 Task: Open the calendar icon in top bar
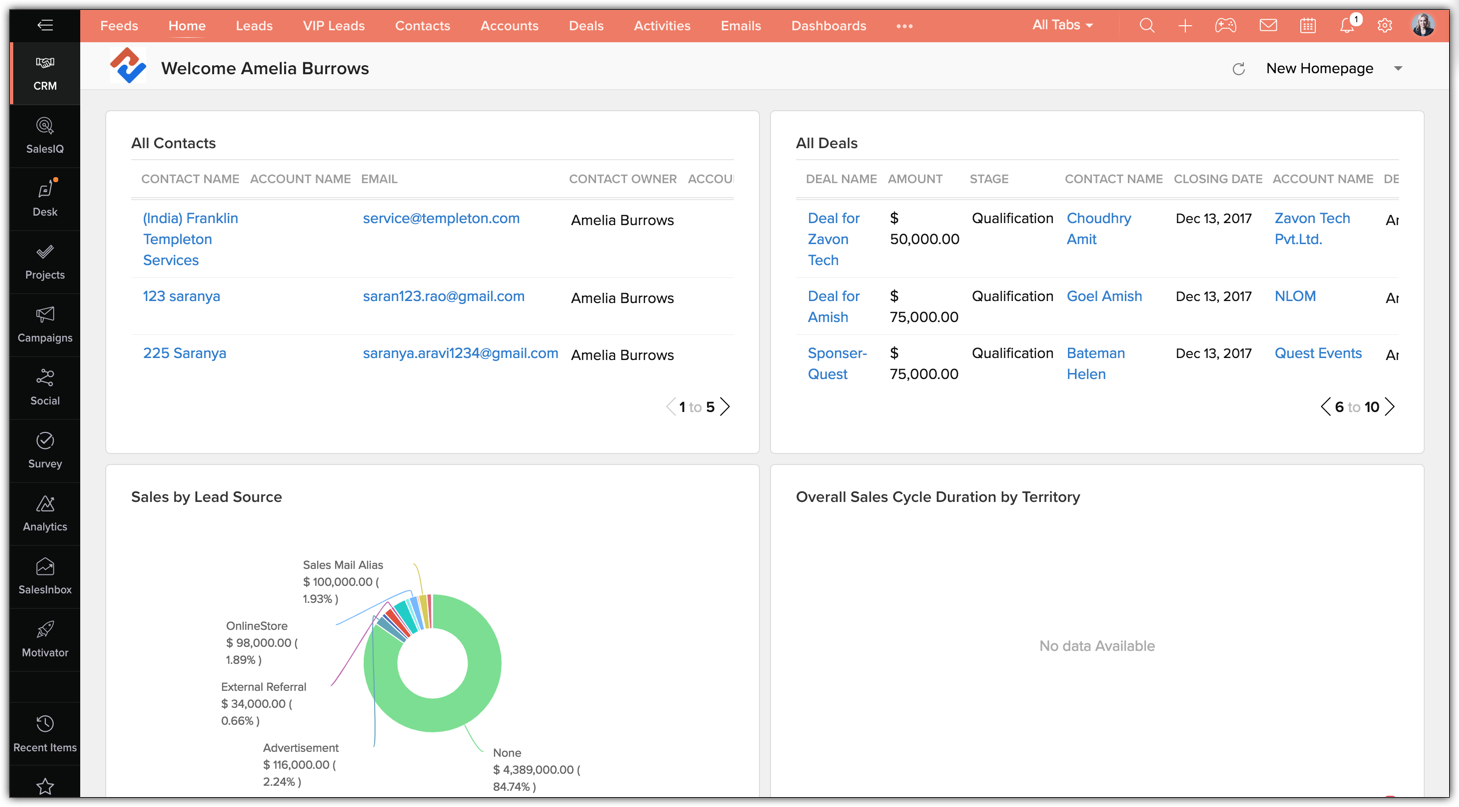[x=1308, y=26]
